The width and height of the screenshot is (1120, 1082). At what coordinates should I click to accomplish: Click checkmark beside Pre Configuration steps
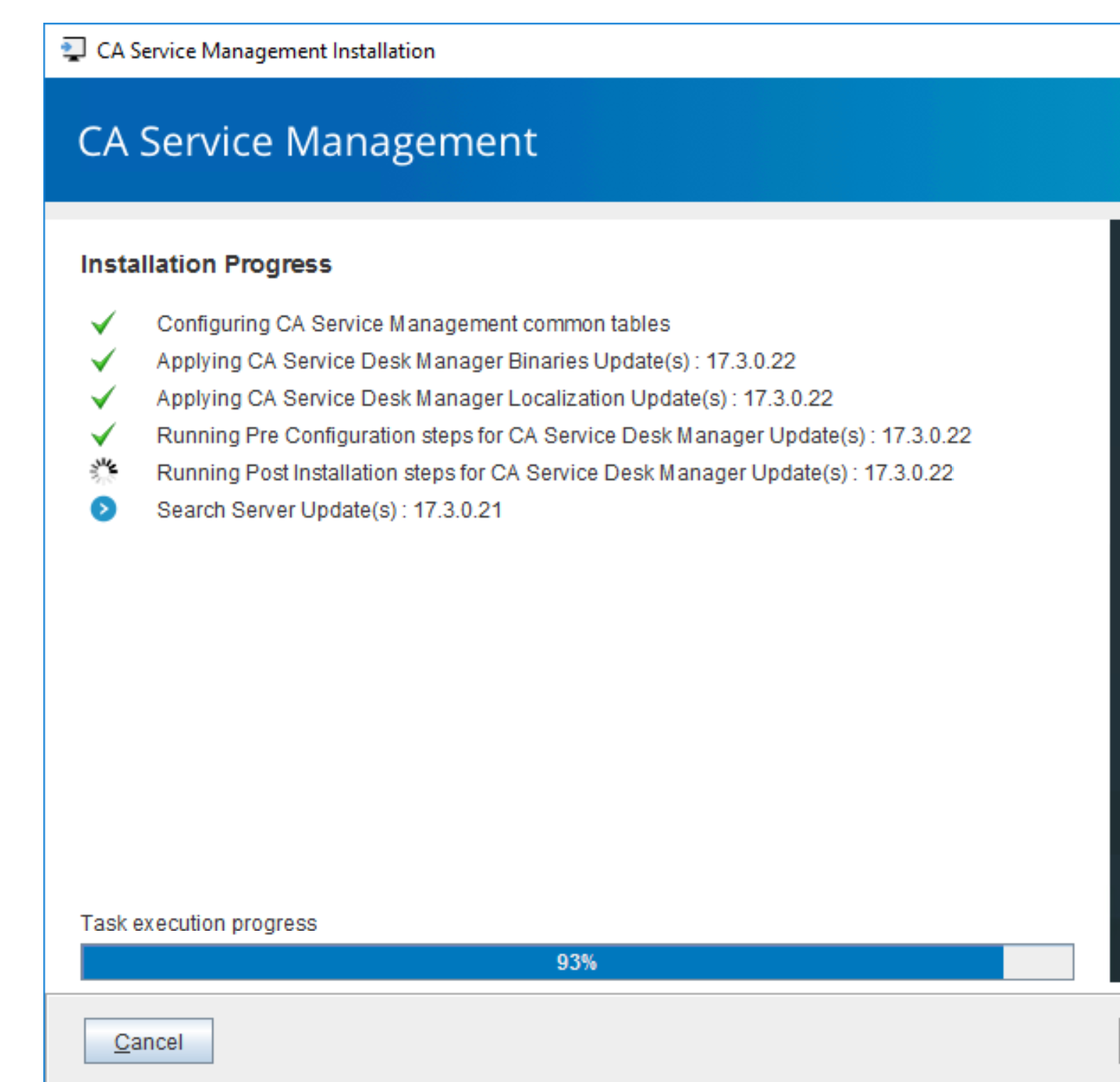[104, 435]
